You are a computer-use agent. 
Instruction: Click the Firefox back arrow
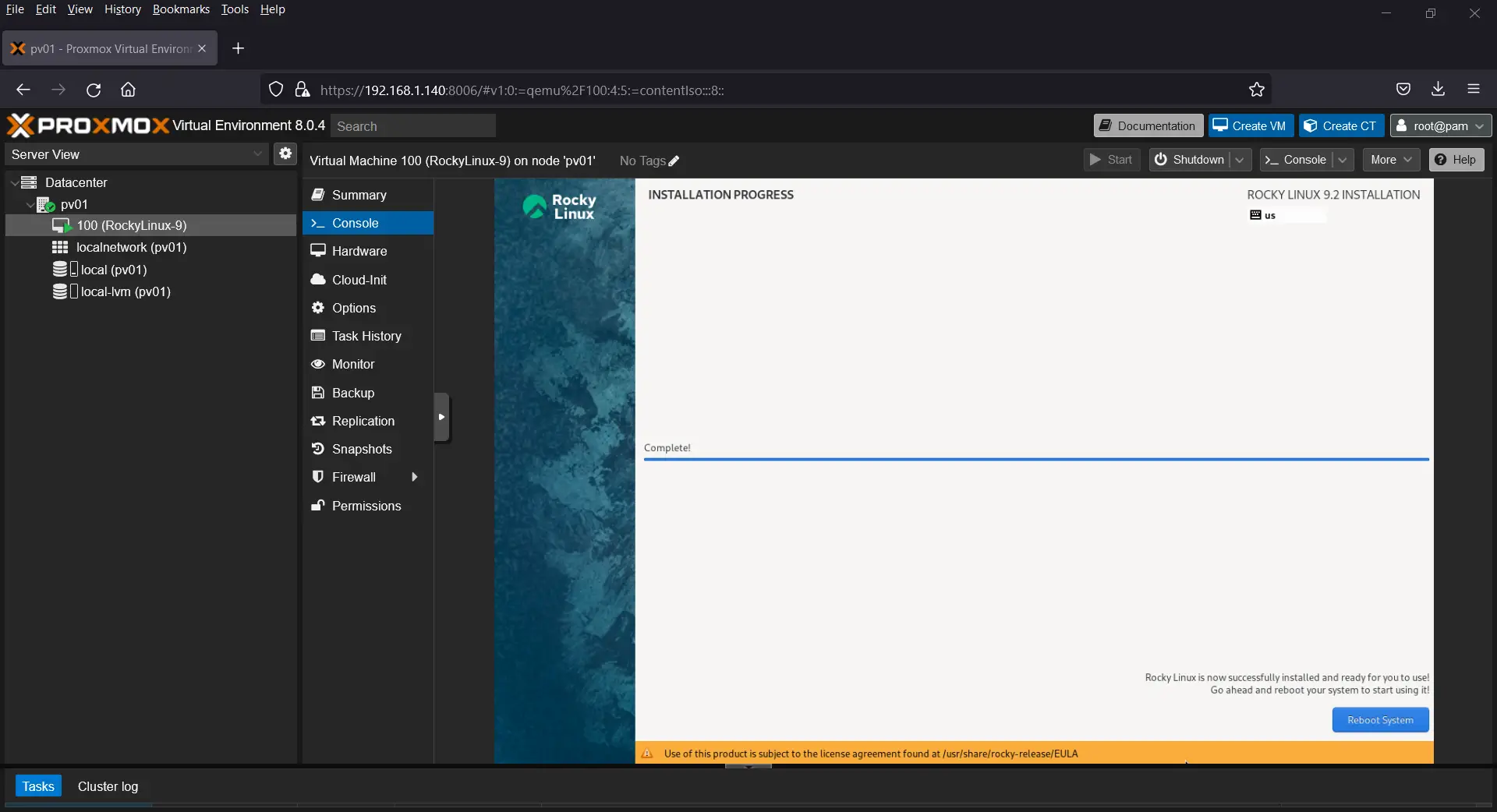(x=23, y=90)
